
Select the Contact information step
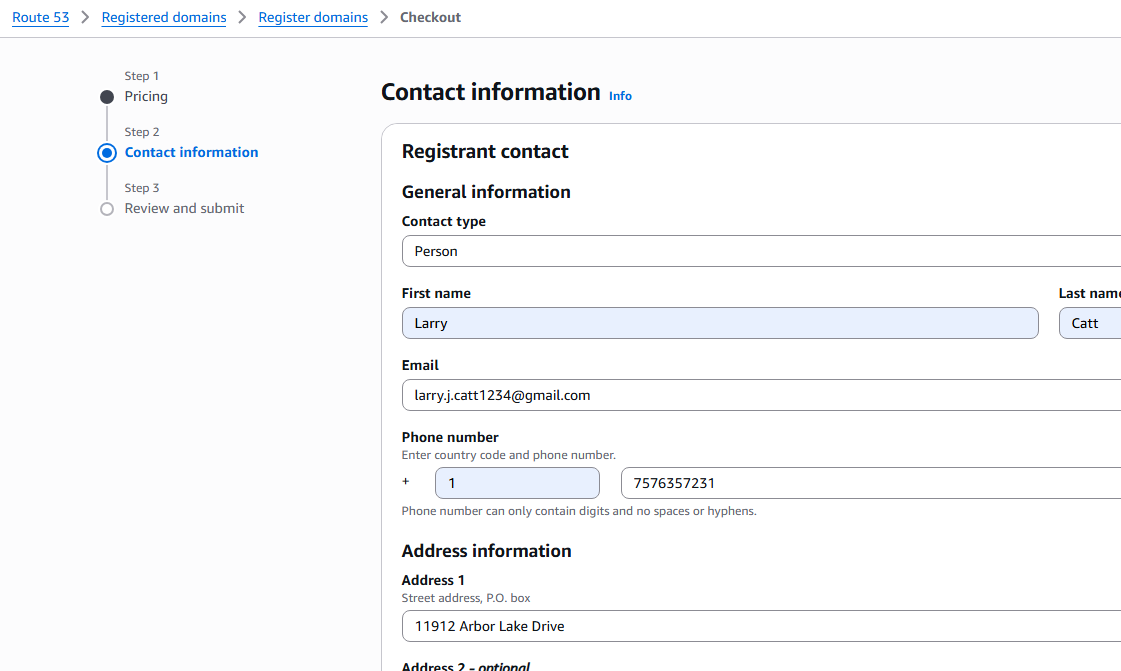(191, 152)
